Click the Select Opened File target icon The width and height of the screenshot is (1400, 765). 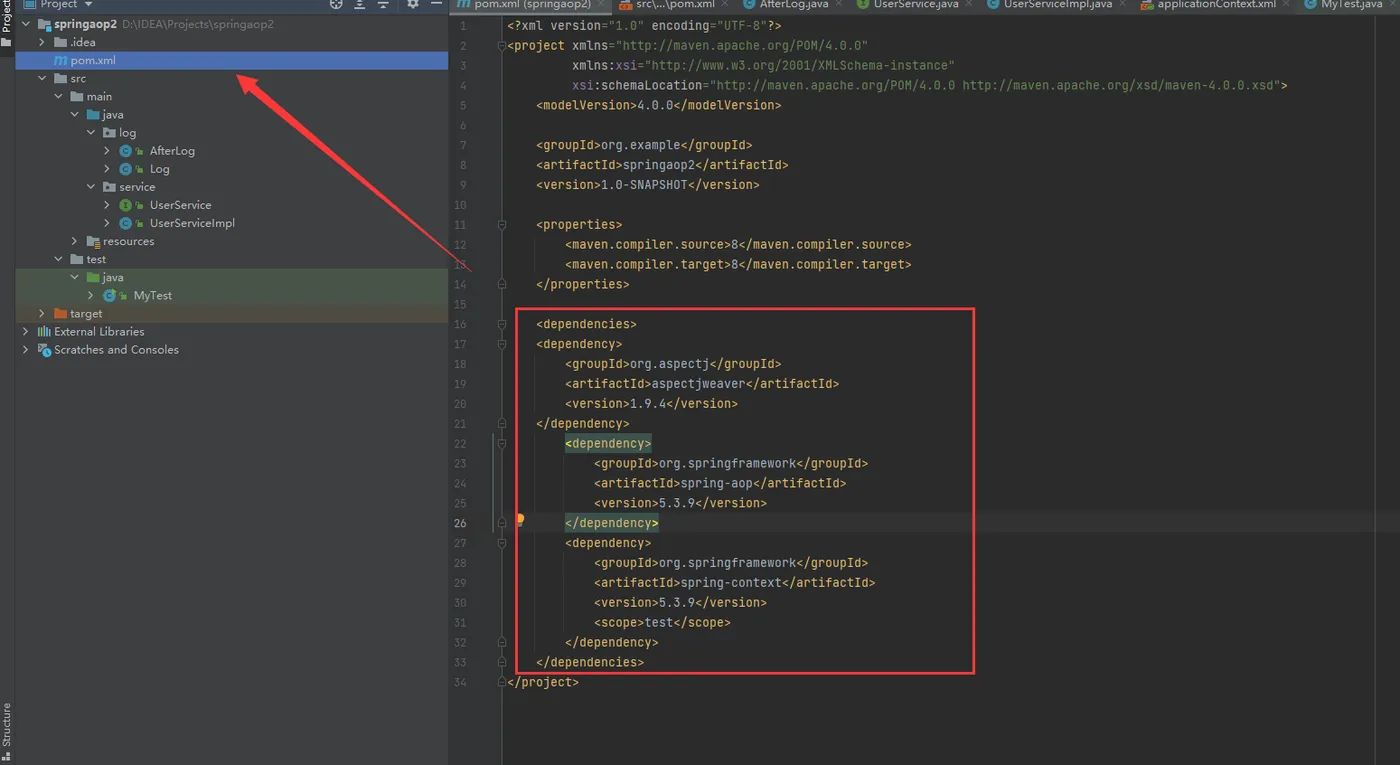click(x=336, y=4)
